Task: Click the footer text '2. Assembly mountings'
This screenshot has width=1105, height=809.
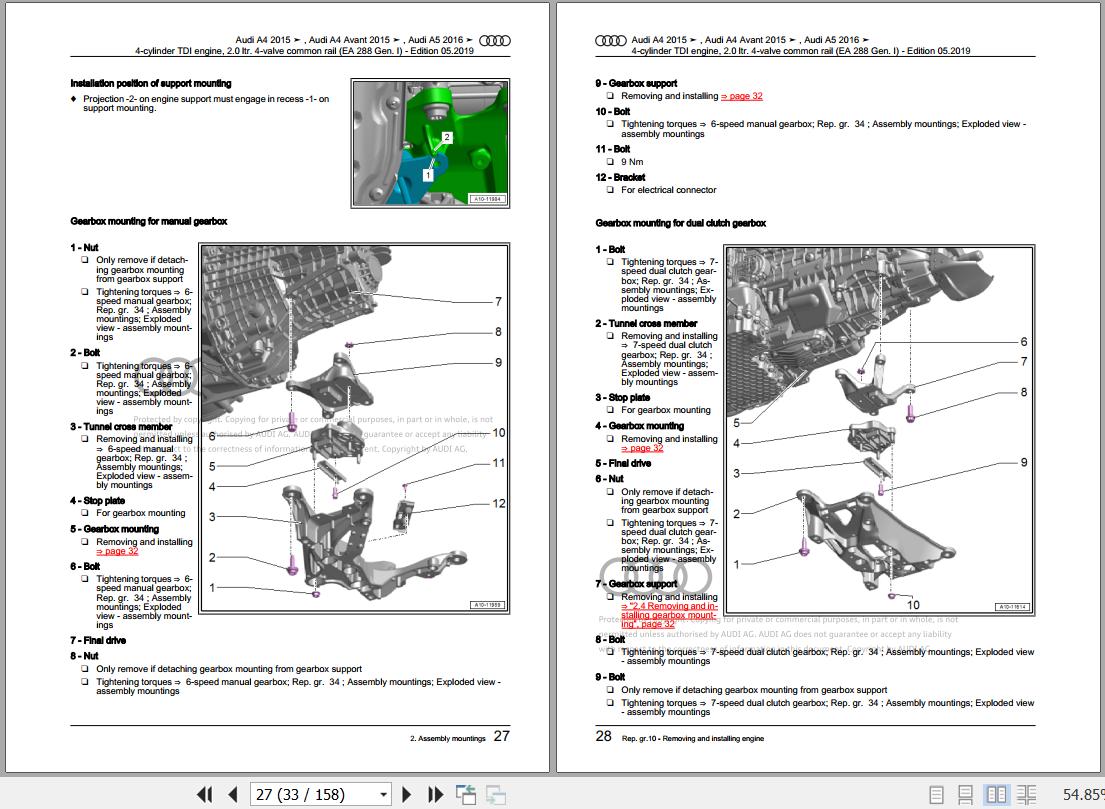Action: [x=448, y=739]
